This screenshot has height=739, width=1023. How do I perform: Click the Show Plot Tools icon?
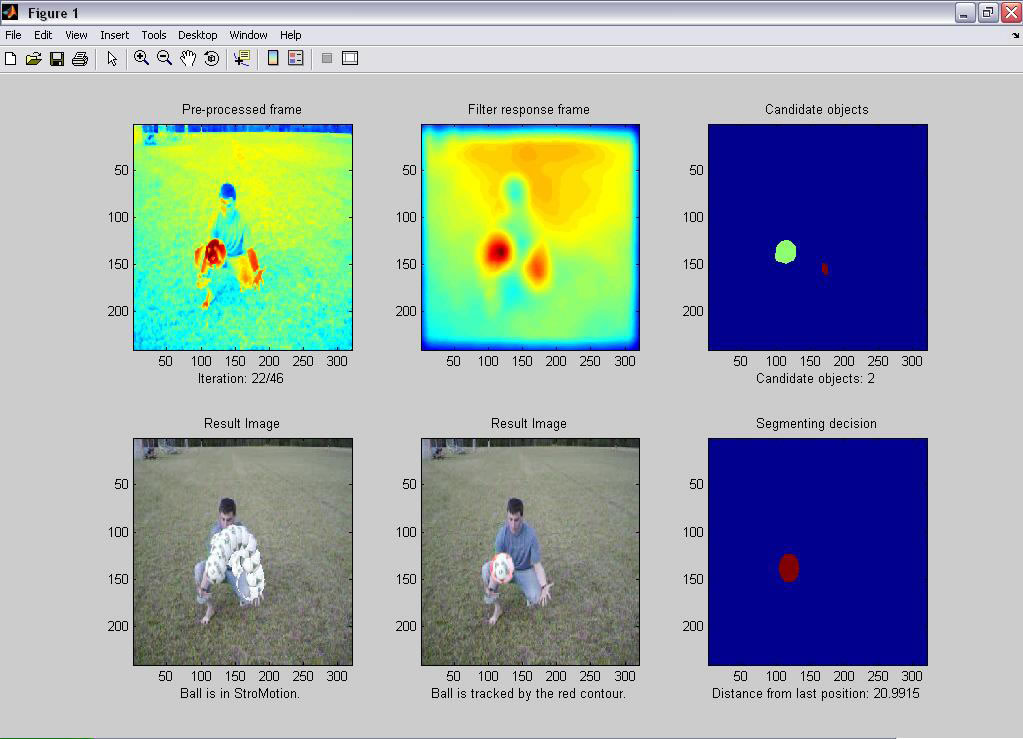pos(350,59)
